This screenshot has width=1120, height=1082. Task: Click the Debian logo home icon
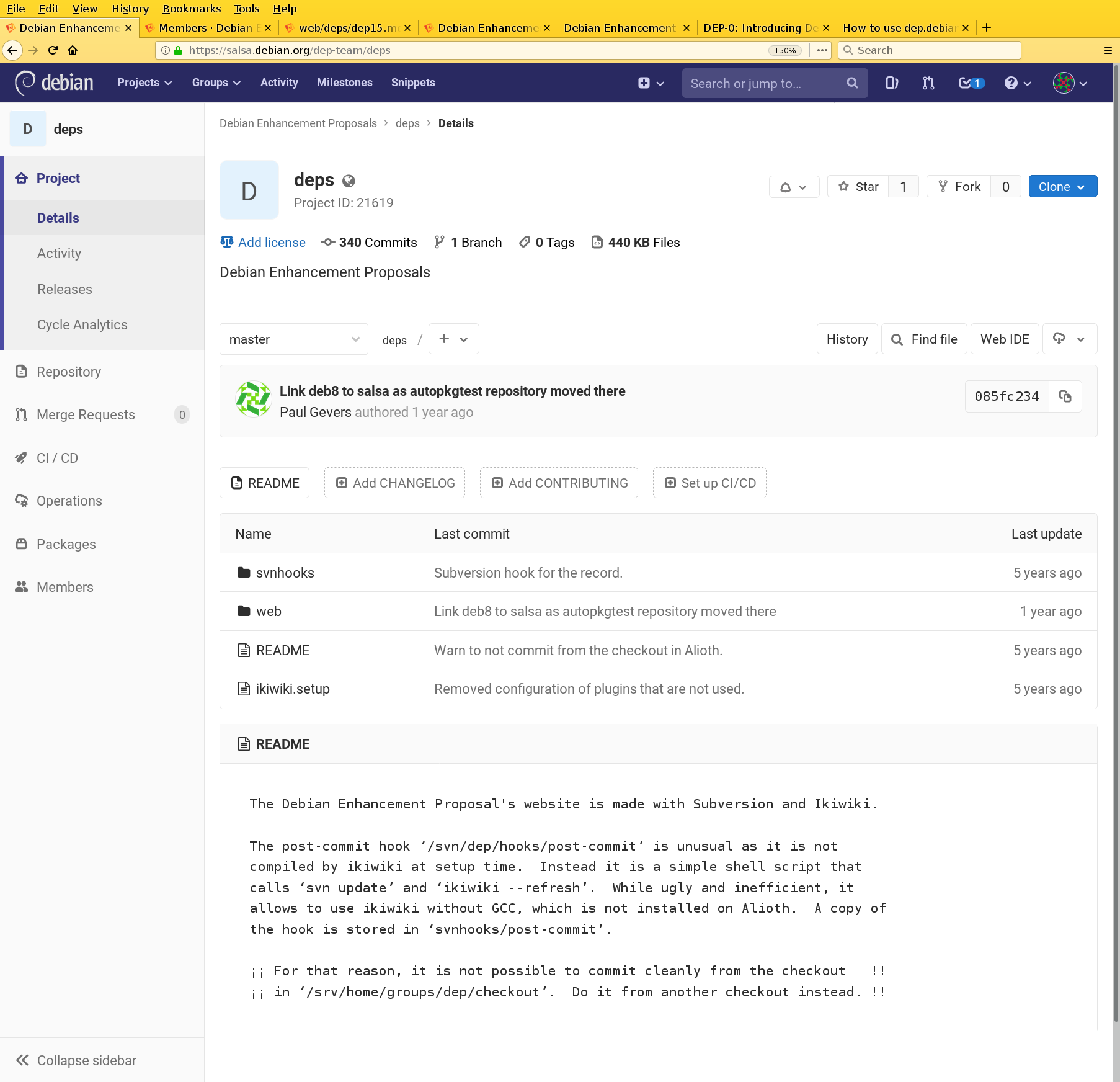[54, 83]
